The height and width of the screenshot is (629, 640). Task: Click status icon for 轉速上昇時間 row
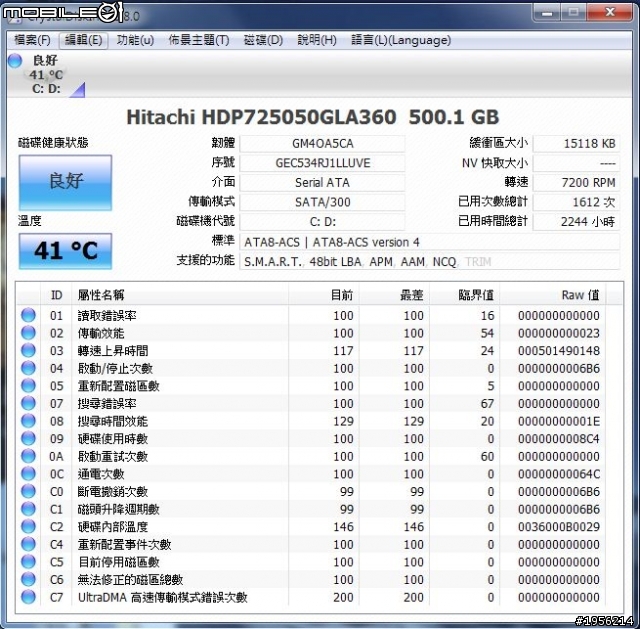click(x=28, y=350)
